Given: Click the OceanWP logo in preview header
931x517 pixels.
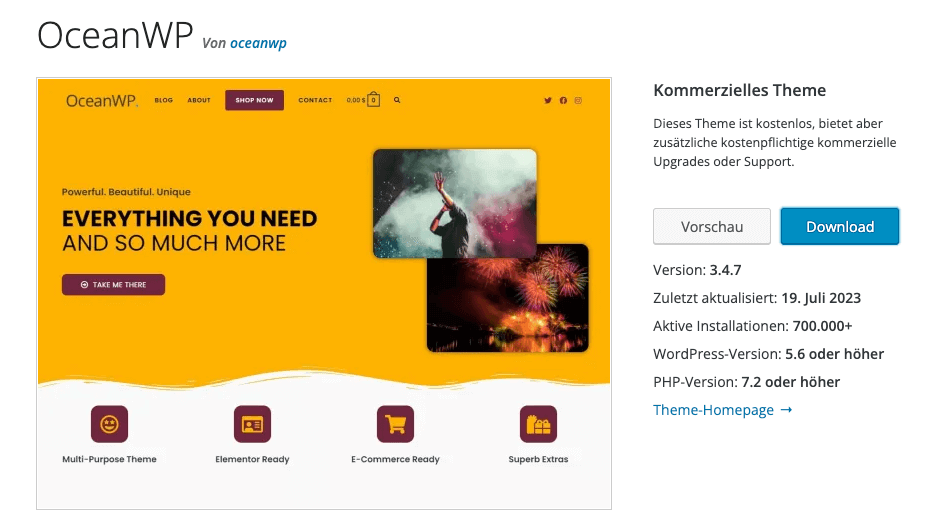Looking at the screenshot, I should [102, 101].
